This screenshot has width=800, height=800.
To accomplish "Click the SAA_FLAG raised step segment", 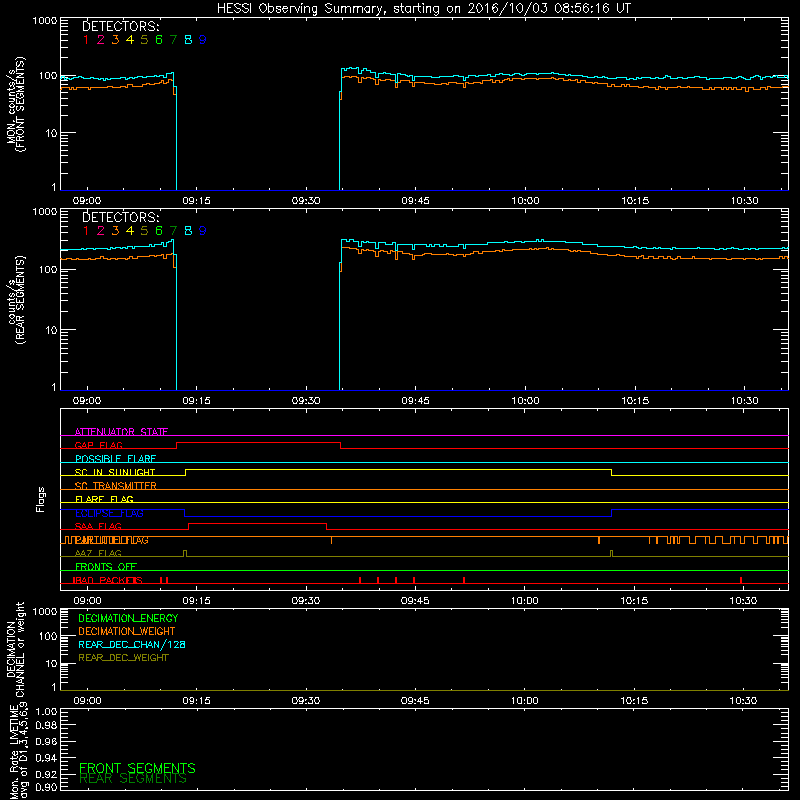I will click(258, 523).
